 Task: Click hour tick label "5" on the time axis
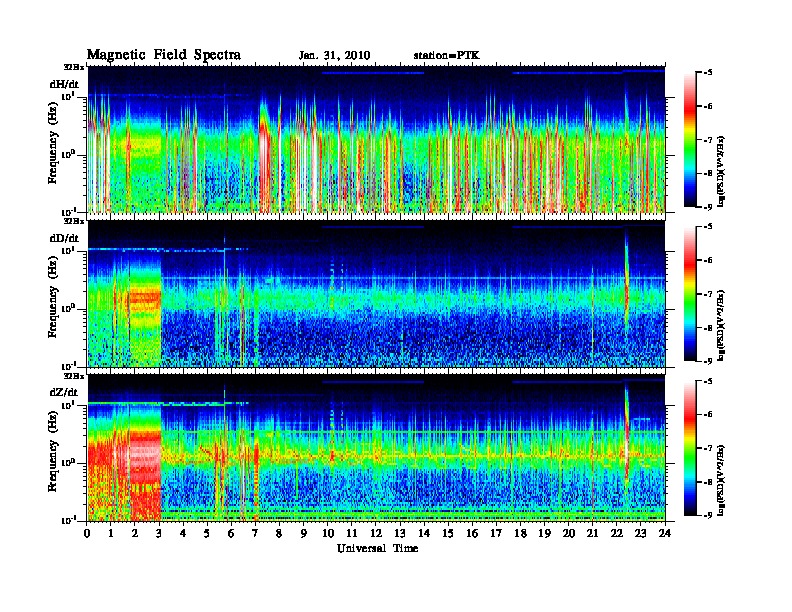coord(207,534)
